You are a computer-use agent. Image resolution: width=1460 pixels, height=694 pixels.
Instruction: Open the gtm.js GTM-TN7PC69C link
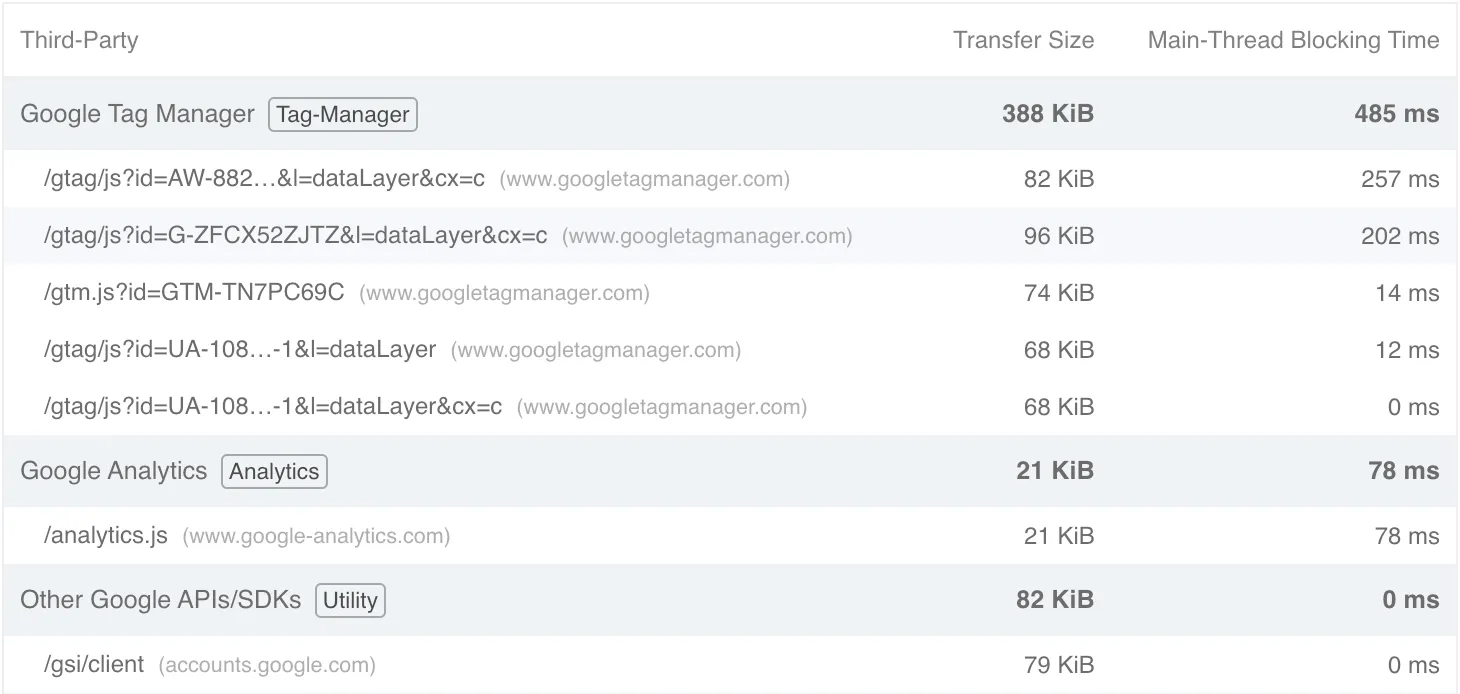(194, 293)
